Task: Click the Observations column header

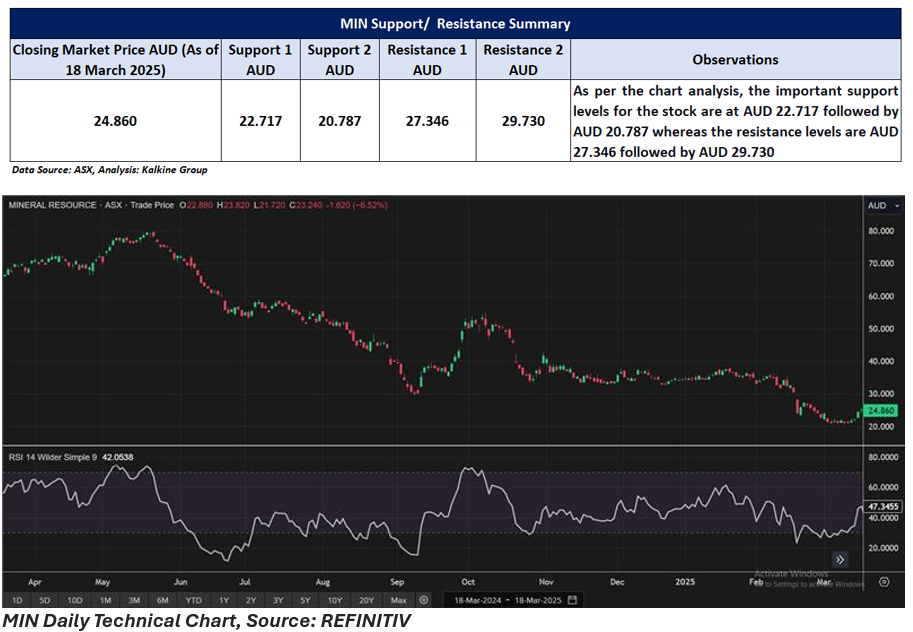Action: point(735,59)
